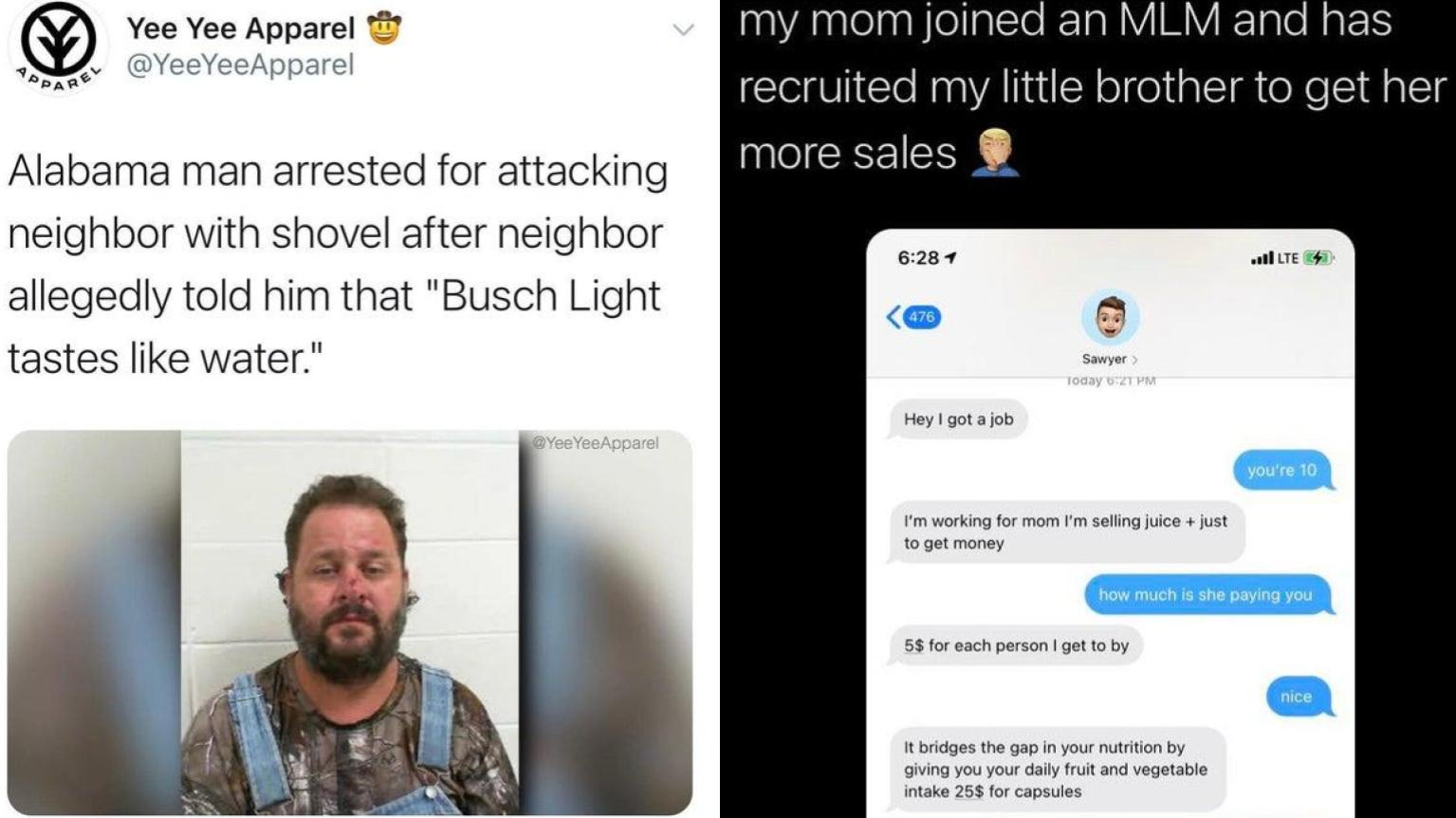
Task: Click the Yee Yee Apparel logo avatar
Action: click(x=58, y=44)
